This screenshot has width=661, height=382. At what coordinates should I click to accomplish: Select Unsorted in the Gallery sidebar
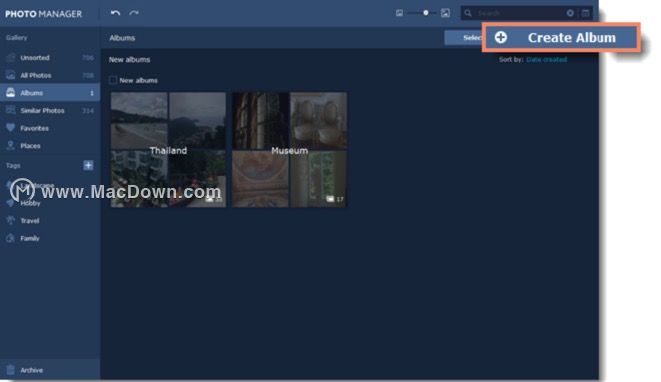click(x=50, y=58)
